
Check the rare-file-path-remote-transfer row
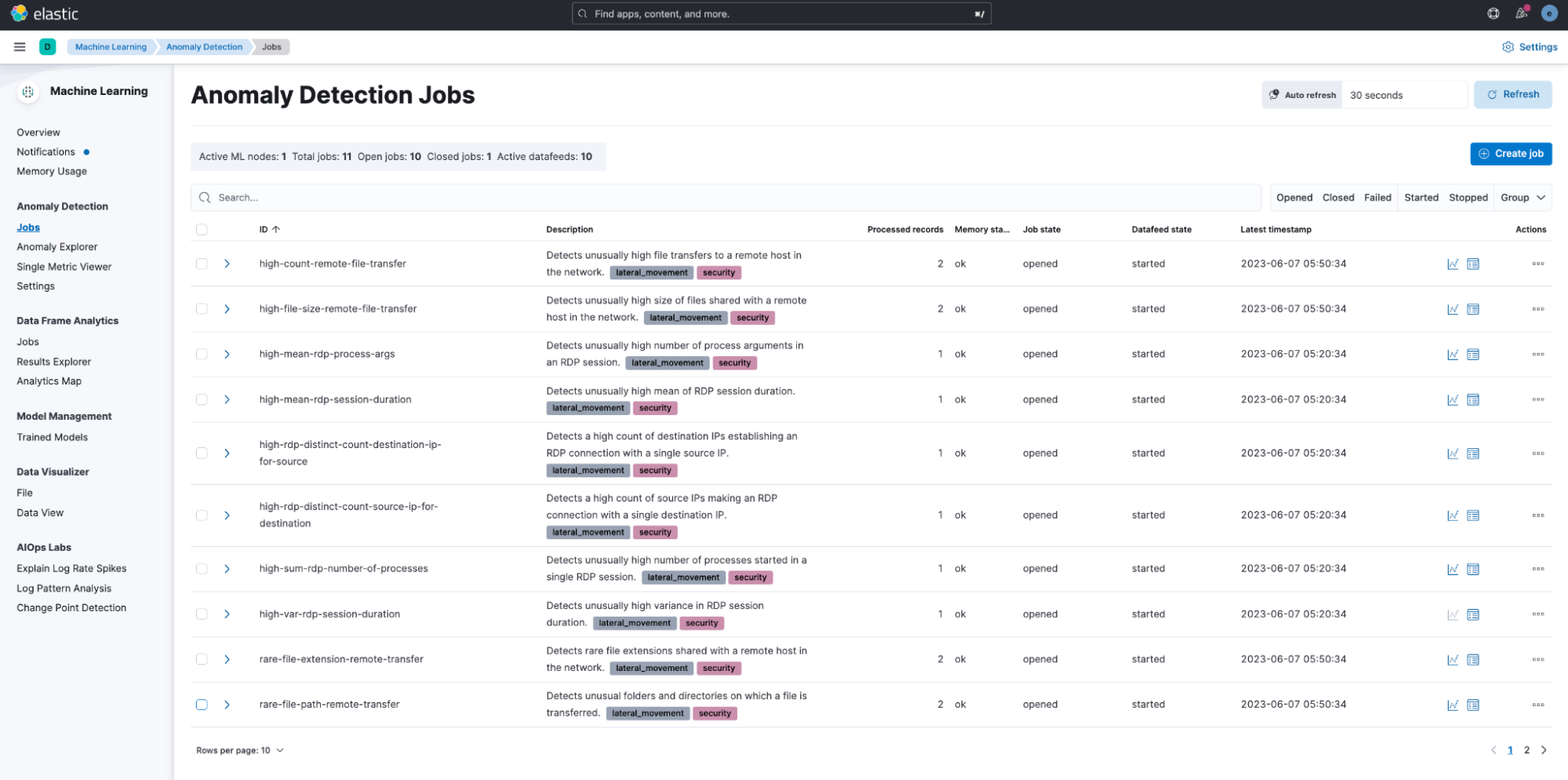point(202,705)
